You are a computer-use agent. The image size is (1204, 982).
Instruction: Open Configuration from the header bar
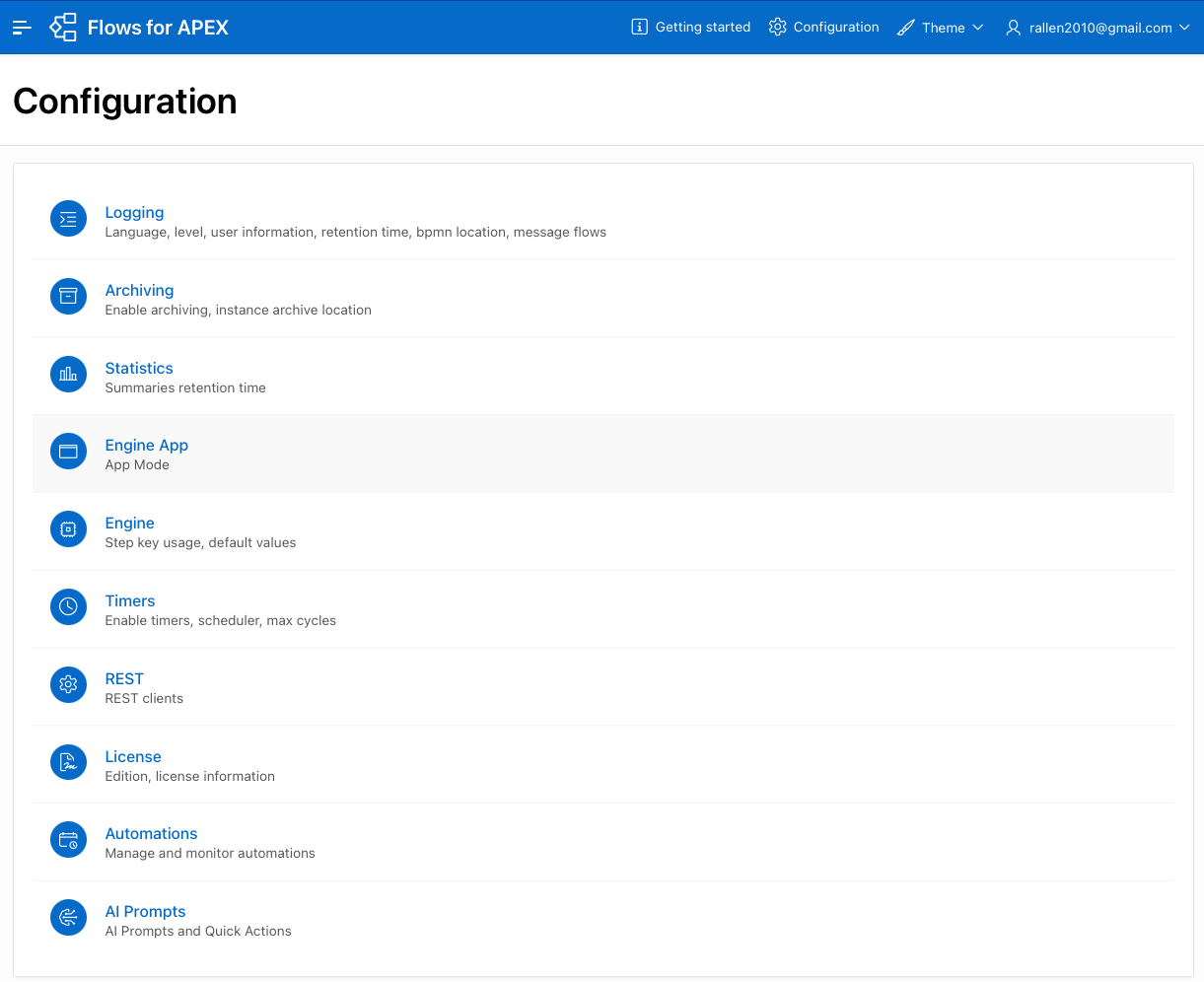click(824, 28)
